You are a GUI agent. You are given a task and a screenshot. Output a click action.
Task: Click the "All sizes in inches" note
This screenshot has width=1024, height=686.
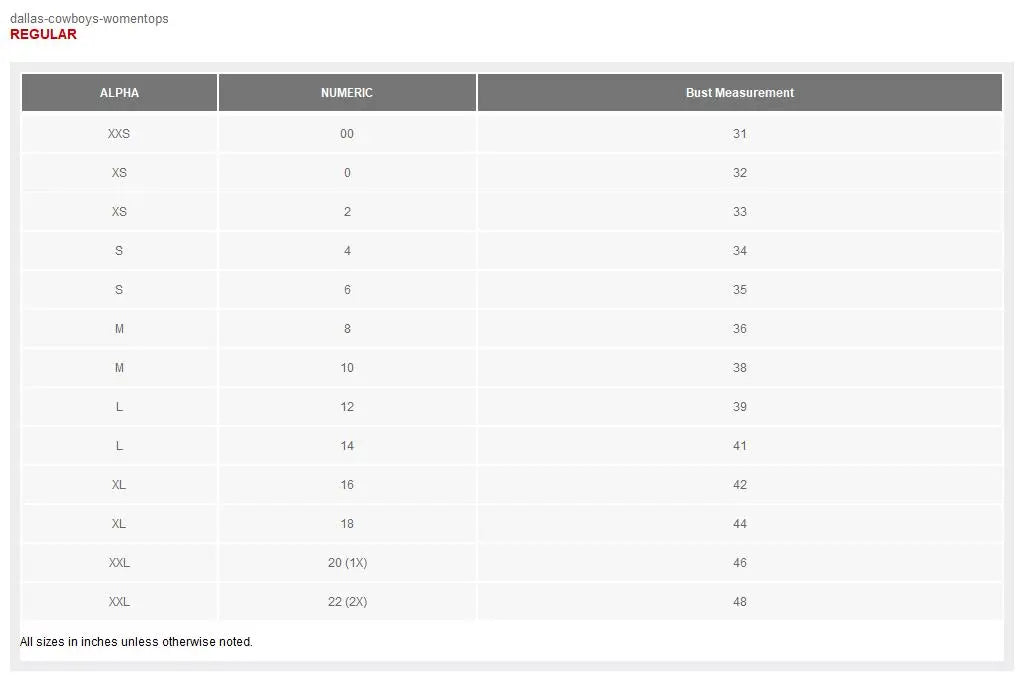(136, 642)
